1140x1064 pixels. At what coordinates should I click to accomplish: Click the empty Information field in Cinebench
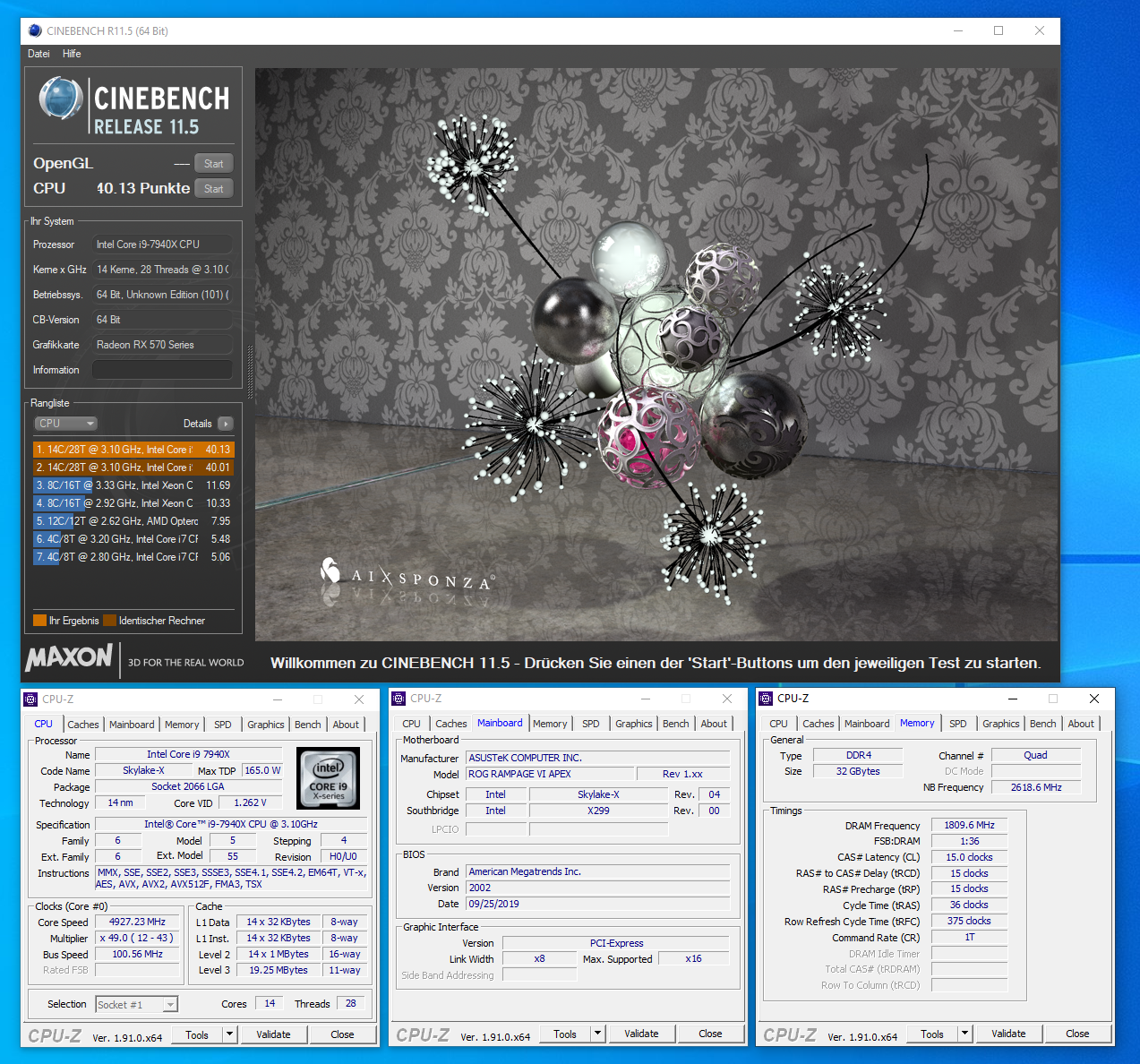[x=162, y=370]
